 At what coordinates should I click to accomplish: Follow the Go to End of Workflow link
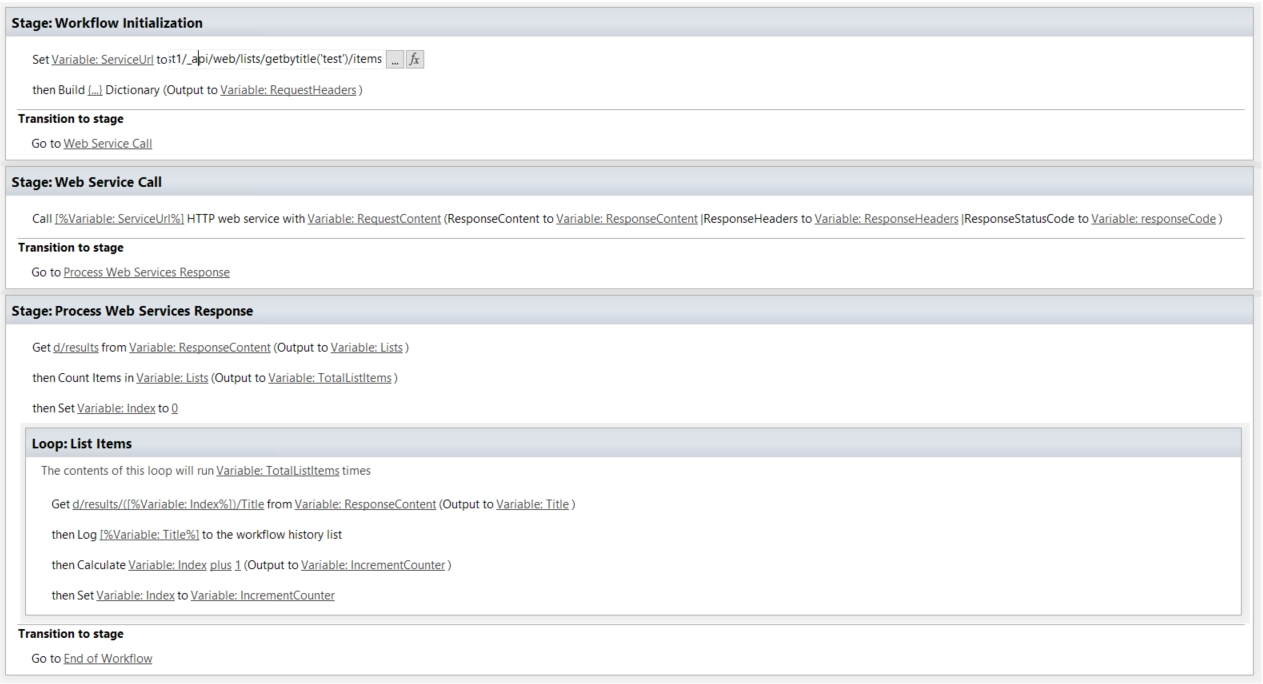(x=108, y=658)
